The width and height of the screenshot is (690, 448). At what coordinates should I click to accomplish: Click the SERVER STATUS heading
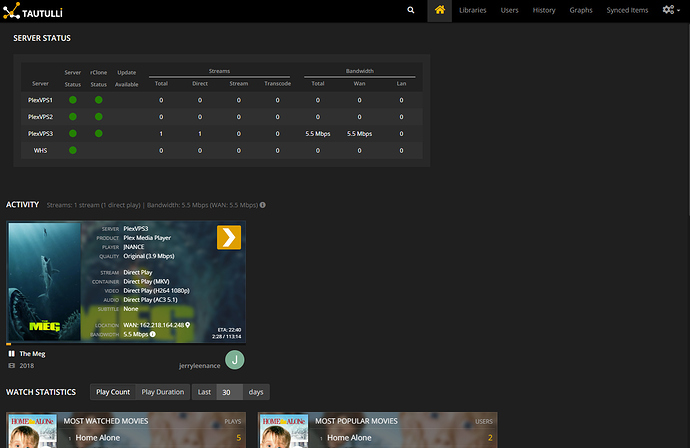pyautogui.click(x=42, y=38)
